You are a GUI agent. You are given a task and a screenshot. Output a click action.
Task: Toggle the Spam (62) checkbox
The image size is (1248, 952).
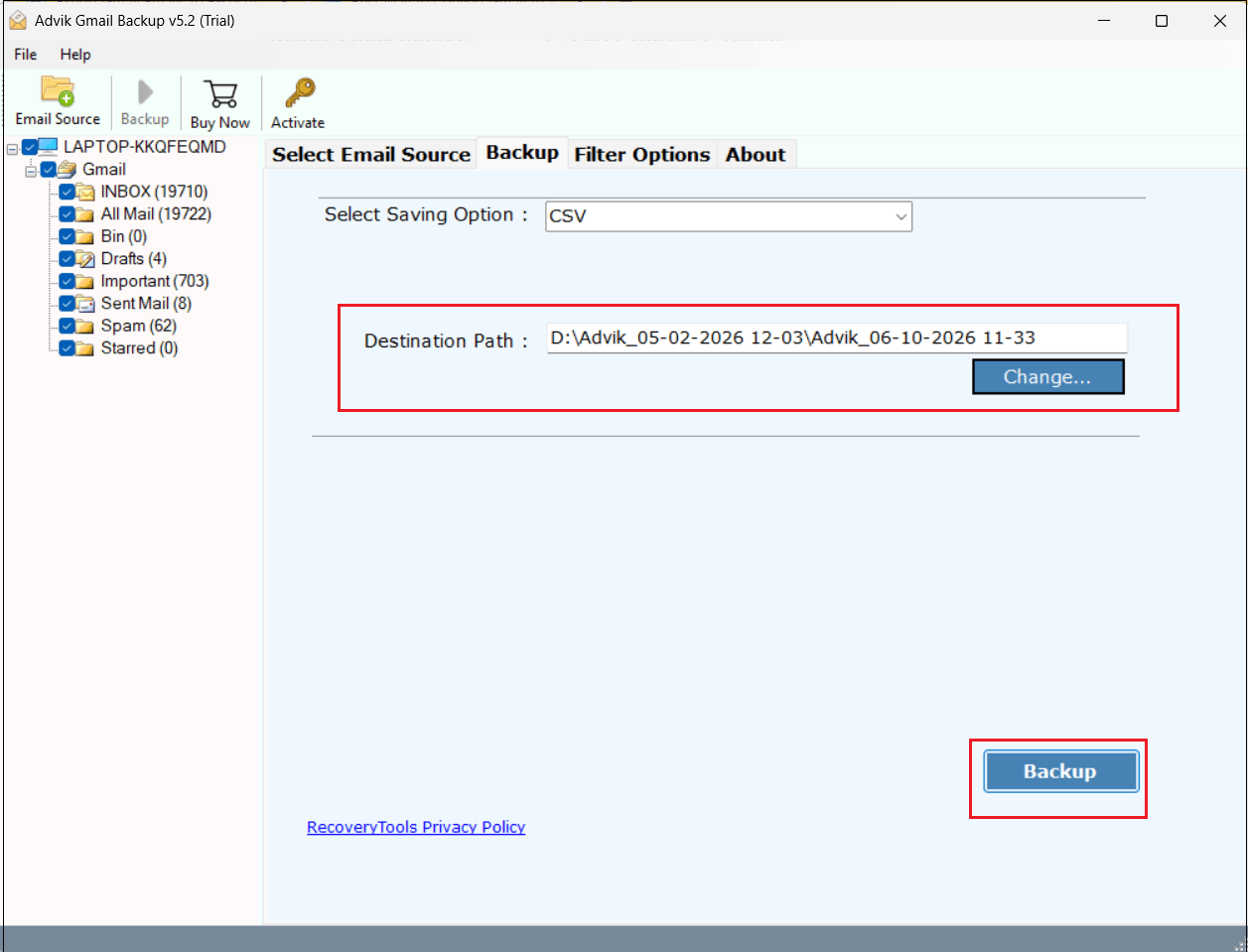point(67,326)
